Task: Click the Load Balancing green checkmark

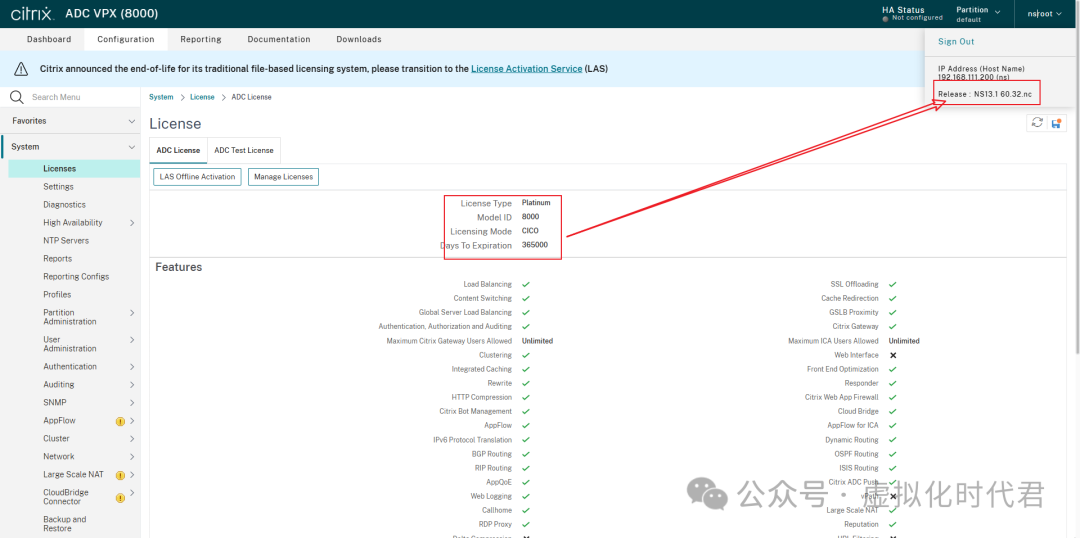Action: pyautogui.click(x=526, y=284)
